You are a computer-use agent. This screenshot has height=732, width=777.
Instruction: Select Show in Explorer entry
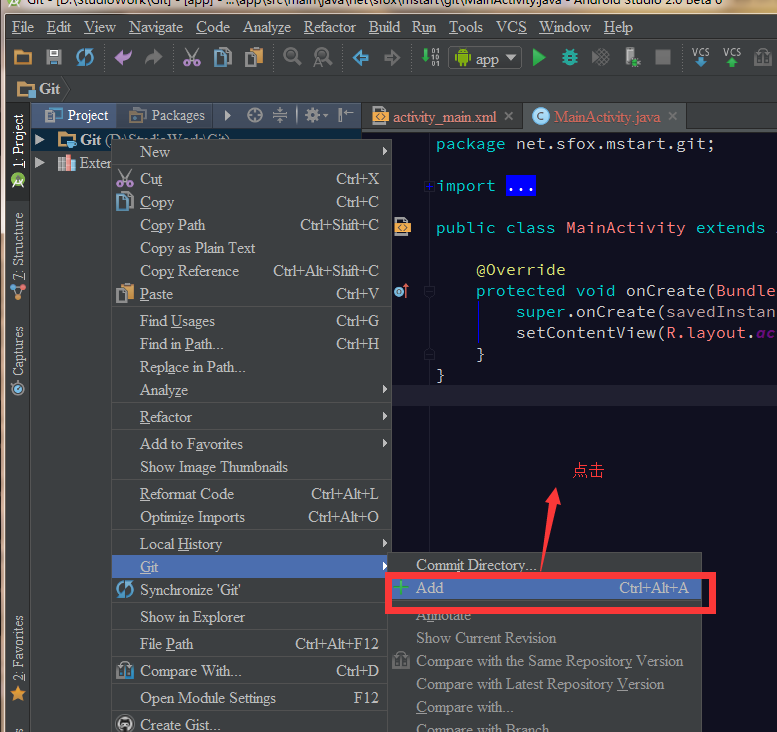pos(251,617)
